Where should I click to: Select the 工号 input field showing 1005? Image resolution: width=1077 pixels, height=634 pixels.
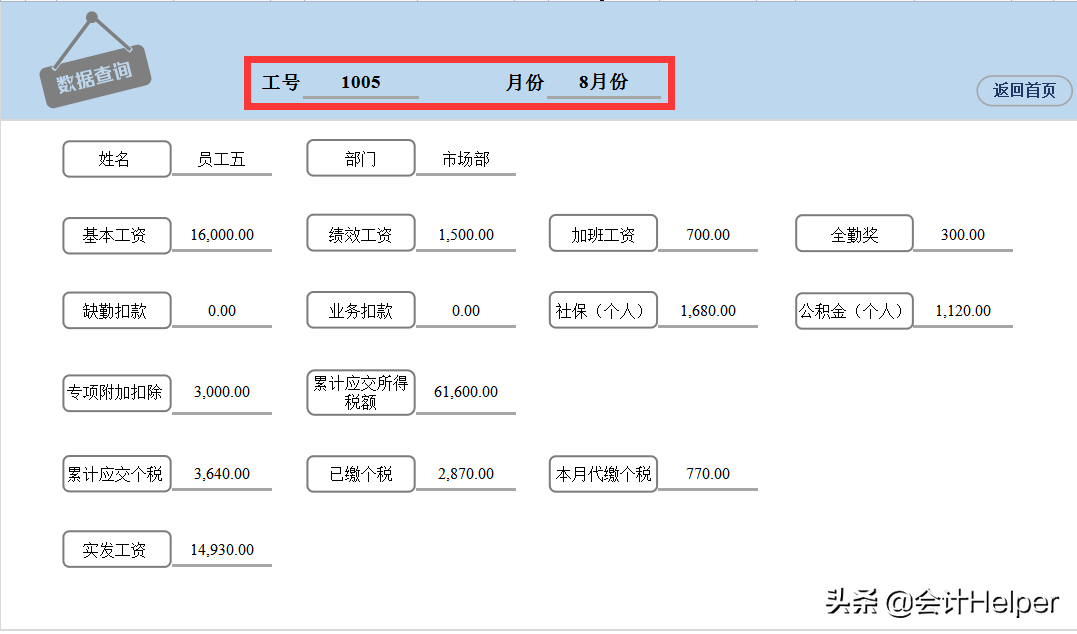pos(361,82)
